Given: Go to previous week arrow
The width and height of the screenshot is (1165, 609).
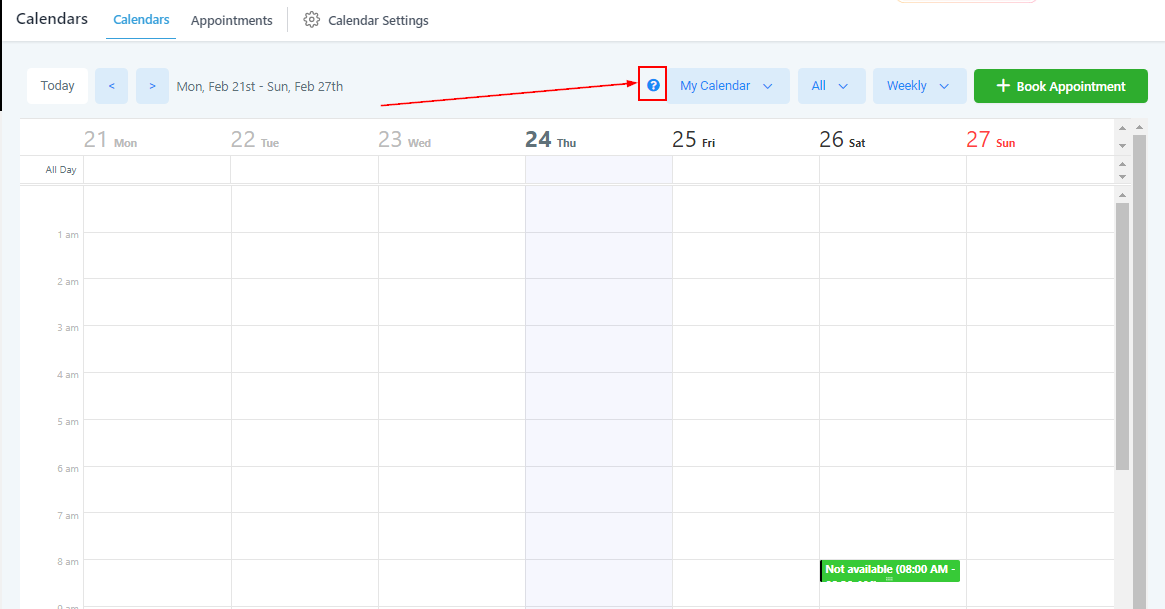Looking at the screenshot, I should [x=111, y=86].
